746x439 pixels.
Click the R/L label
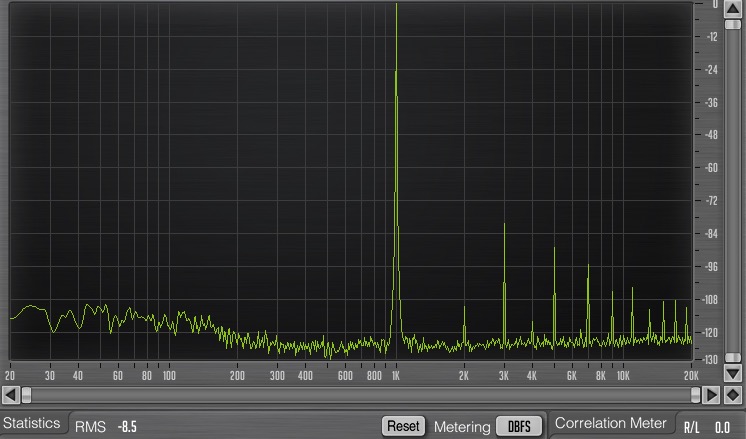(x=691, y=427)
